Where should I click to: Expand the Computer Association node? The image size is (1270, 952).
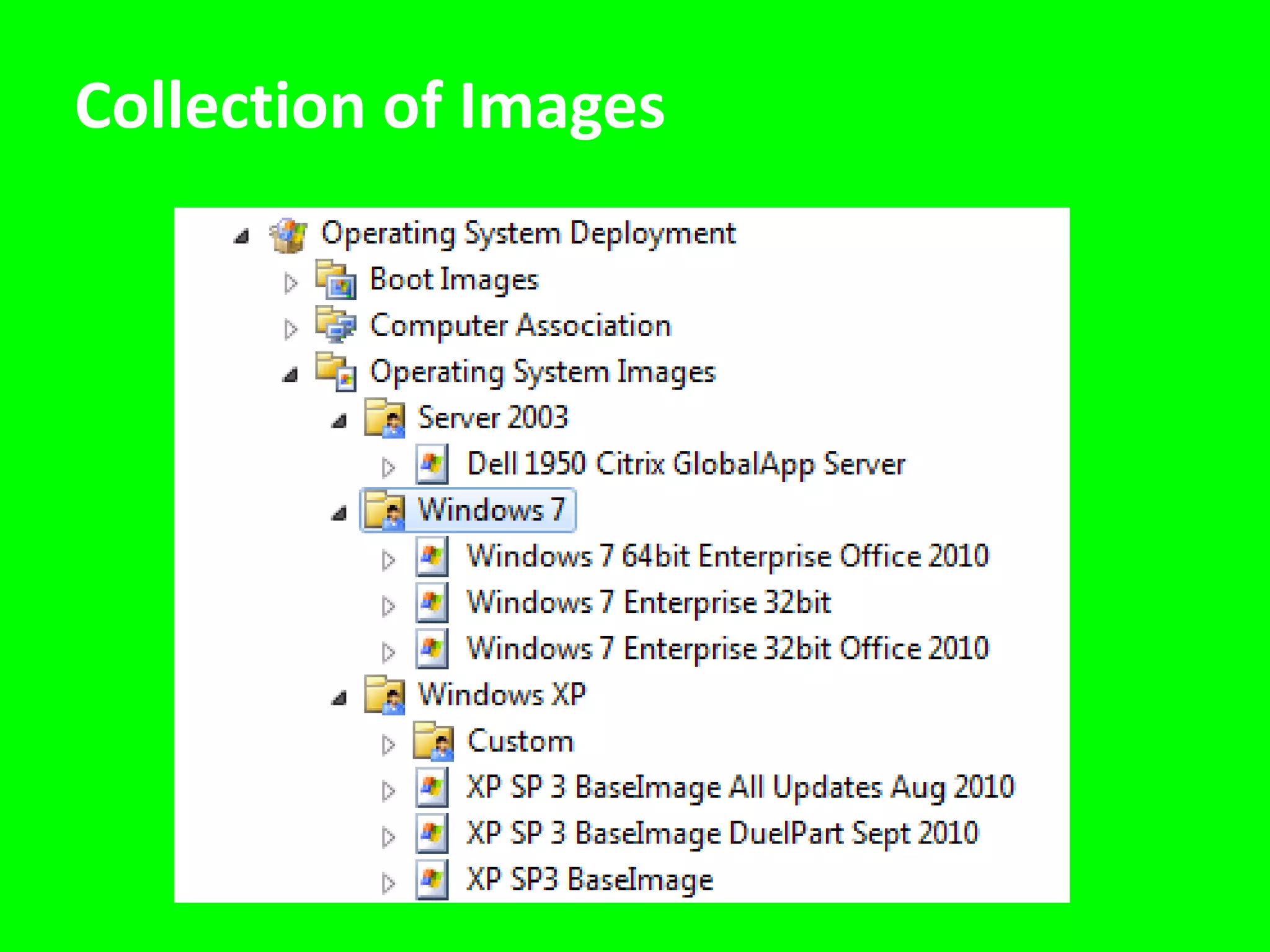click(x=291, y=328)
